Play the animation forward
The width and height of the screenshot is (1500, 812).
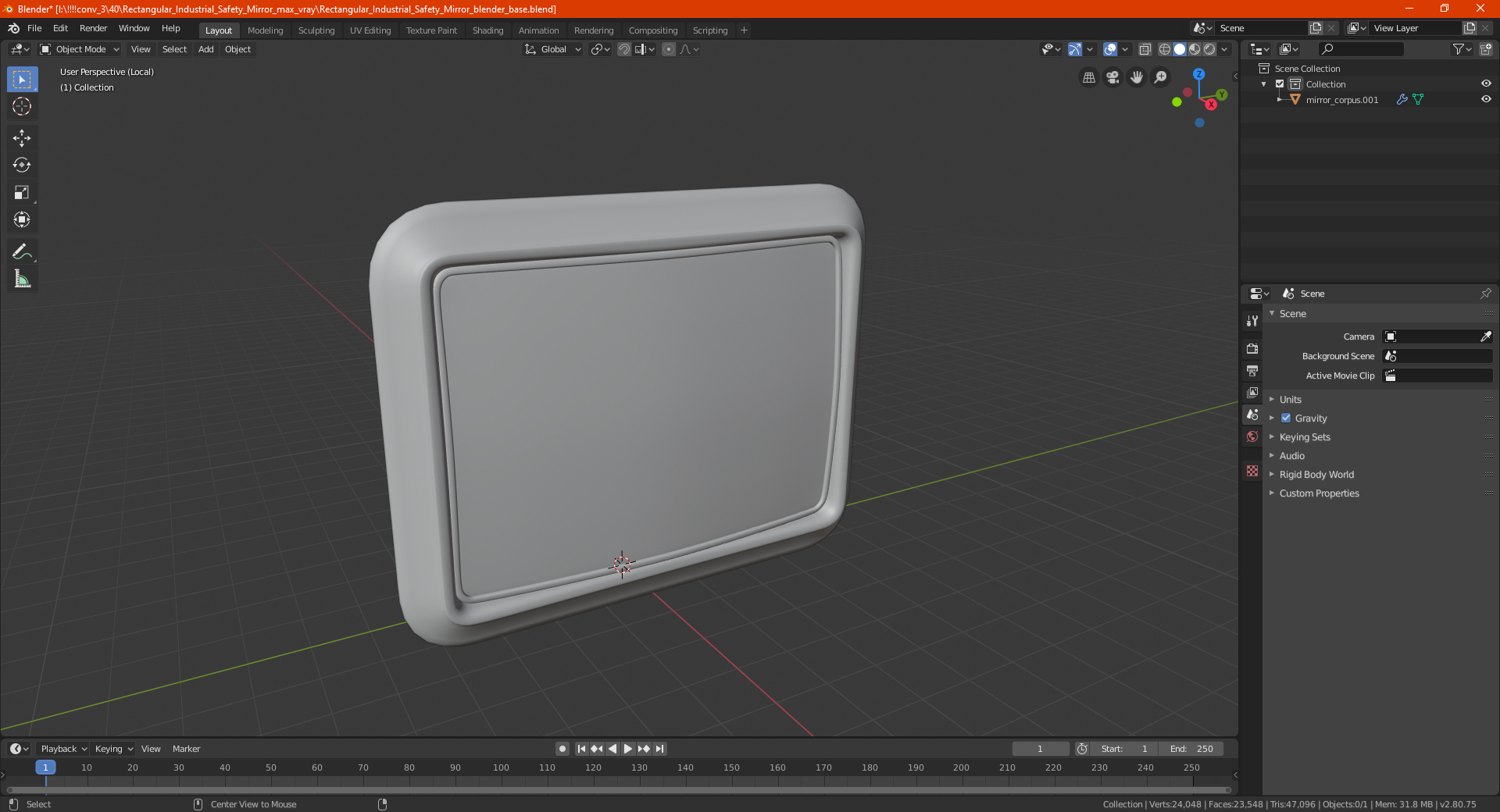628,749
